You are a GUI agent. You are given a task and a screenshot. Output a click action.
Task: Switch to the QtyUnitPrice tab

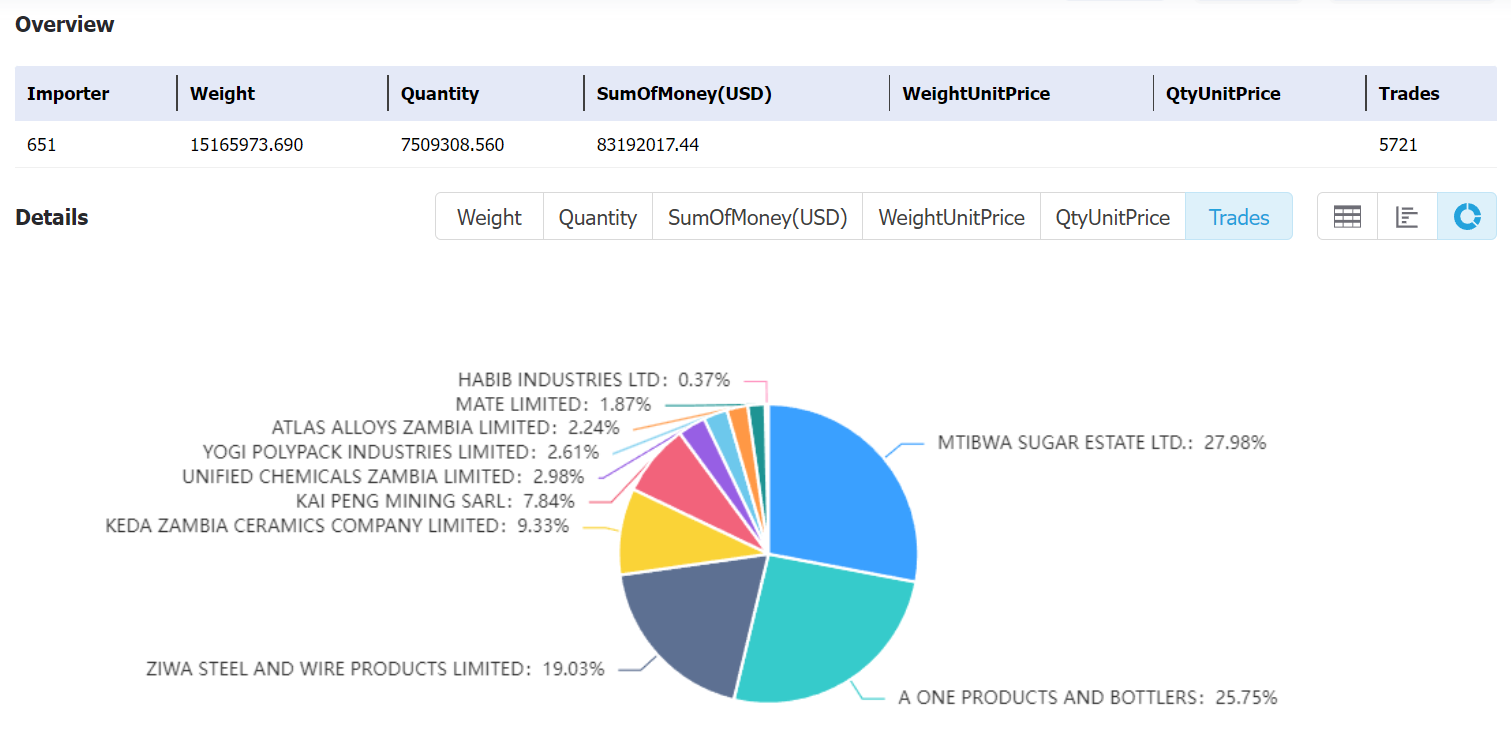coord(1113,217)
